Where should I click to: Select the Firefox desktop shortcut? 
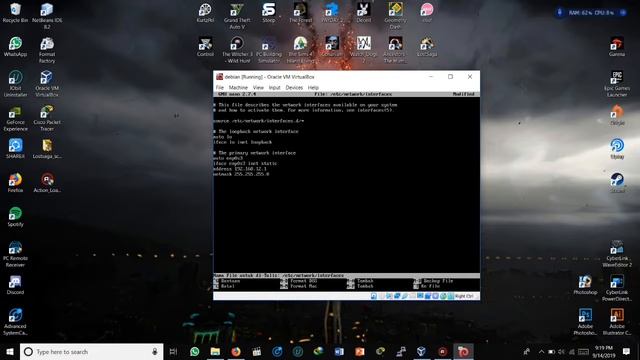tap(15, 182)
